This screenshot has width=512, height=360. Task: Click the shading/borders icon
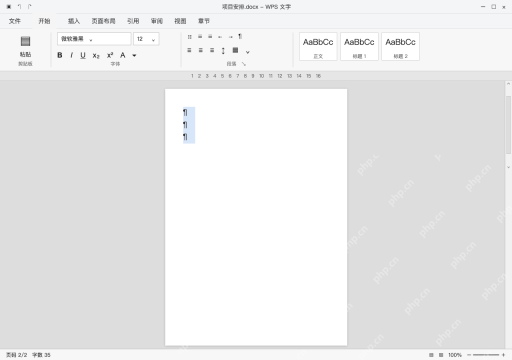[235, 50]
